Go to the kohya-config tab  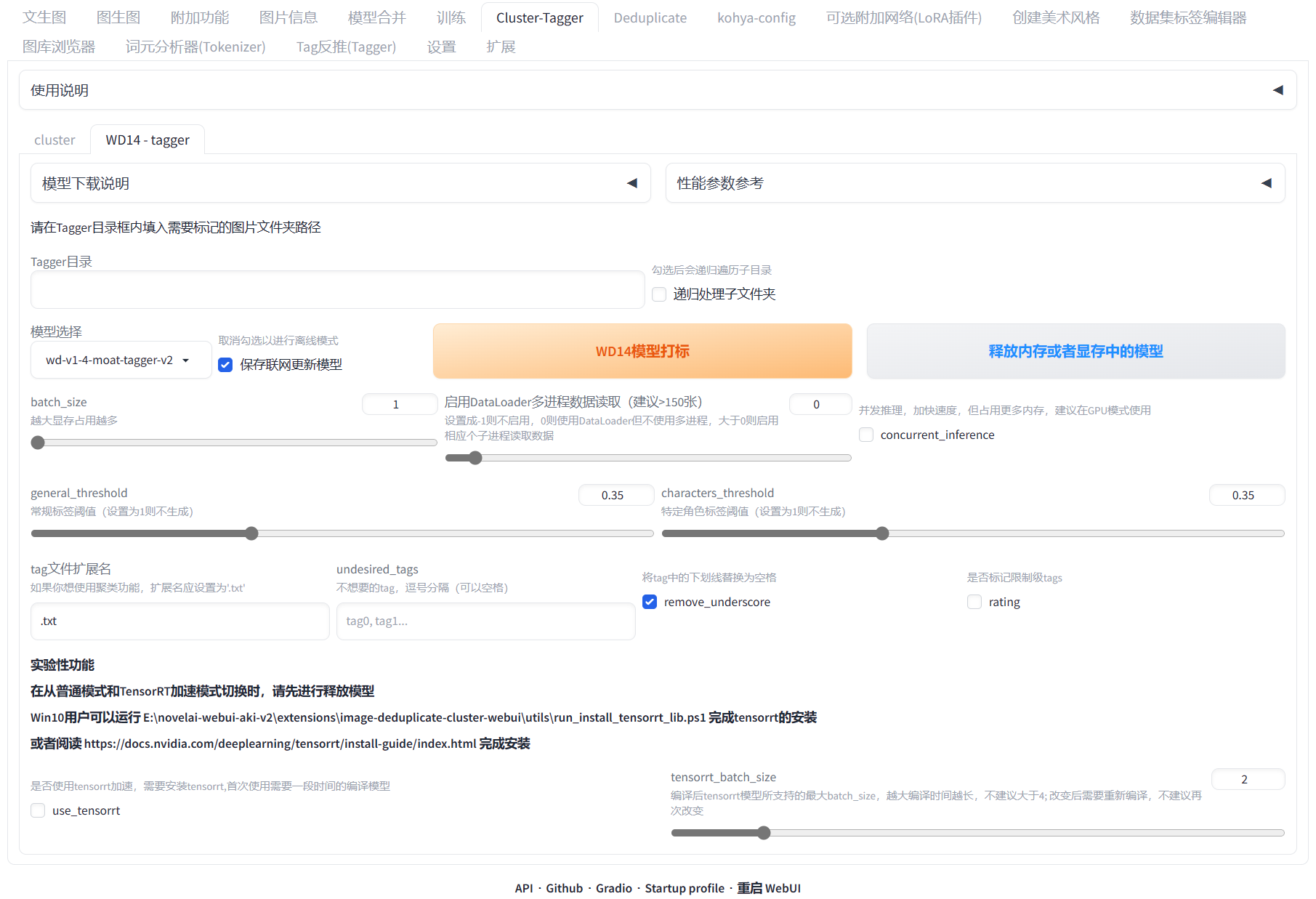(x=756, y=17)
